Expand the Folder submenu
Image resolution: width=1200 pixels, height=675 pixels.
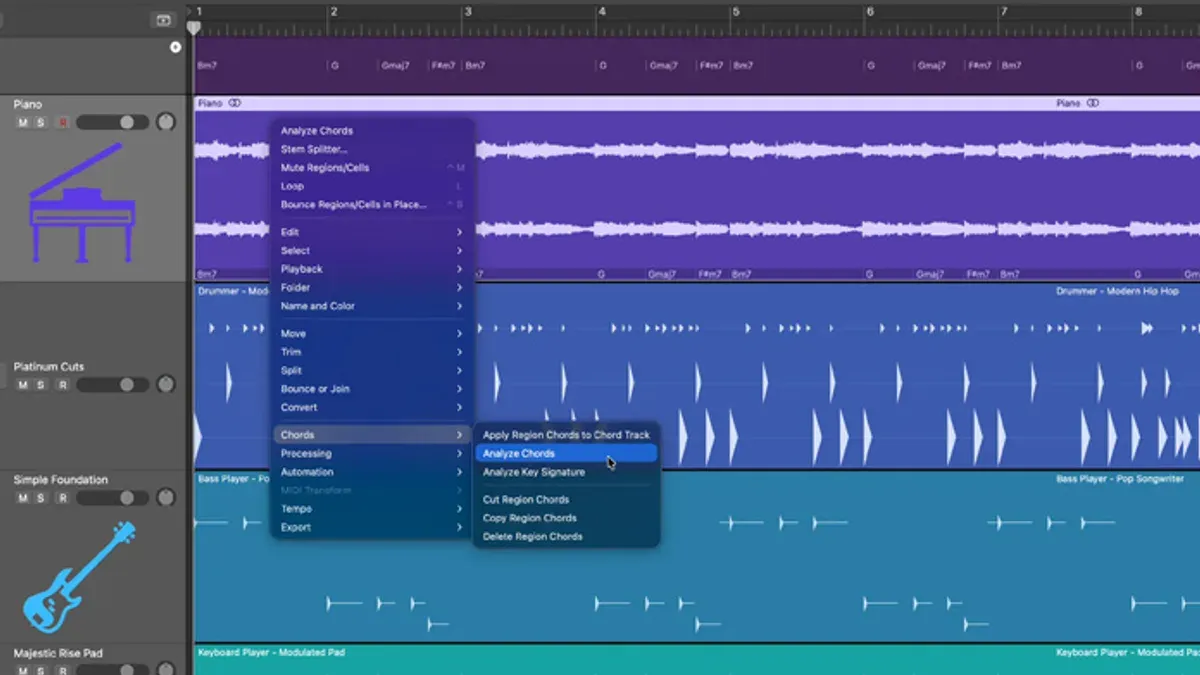(372, 288)
